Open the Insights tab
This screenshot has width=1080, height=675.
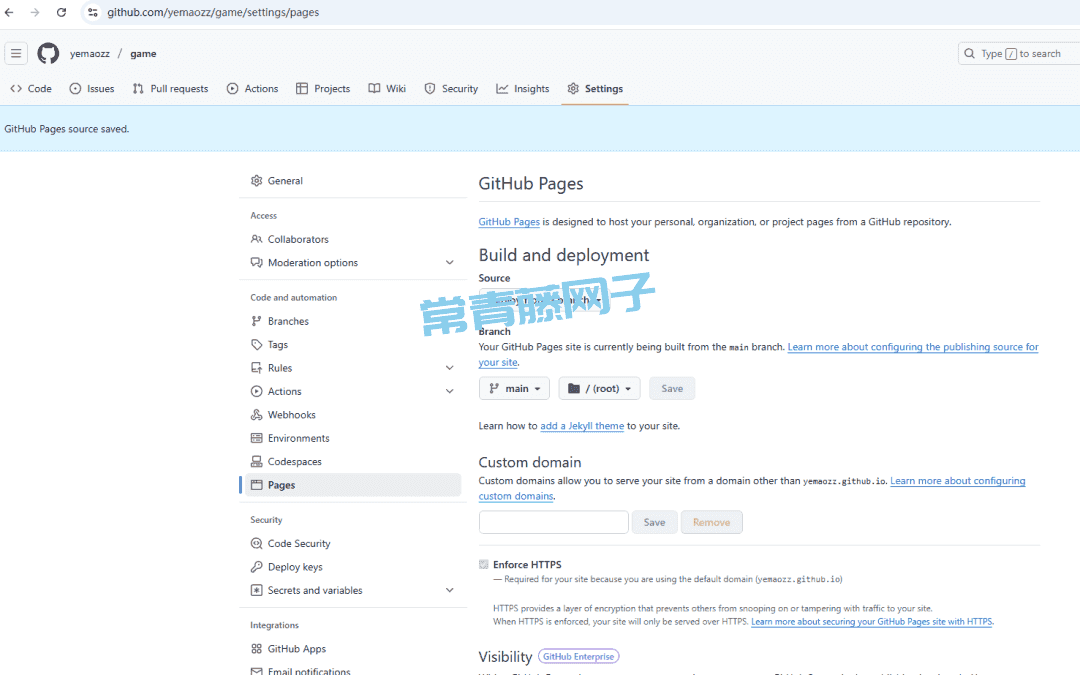523,88
